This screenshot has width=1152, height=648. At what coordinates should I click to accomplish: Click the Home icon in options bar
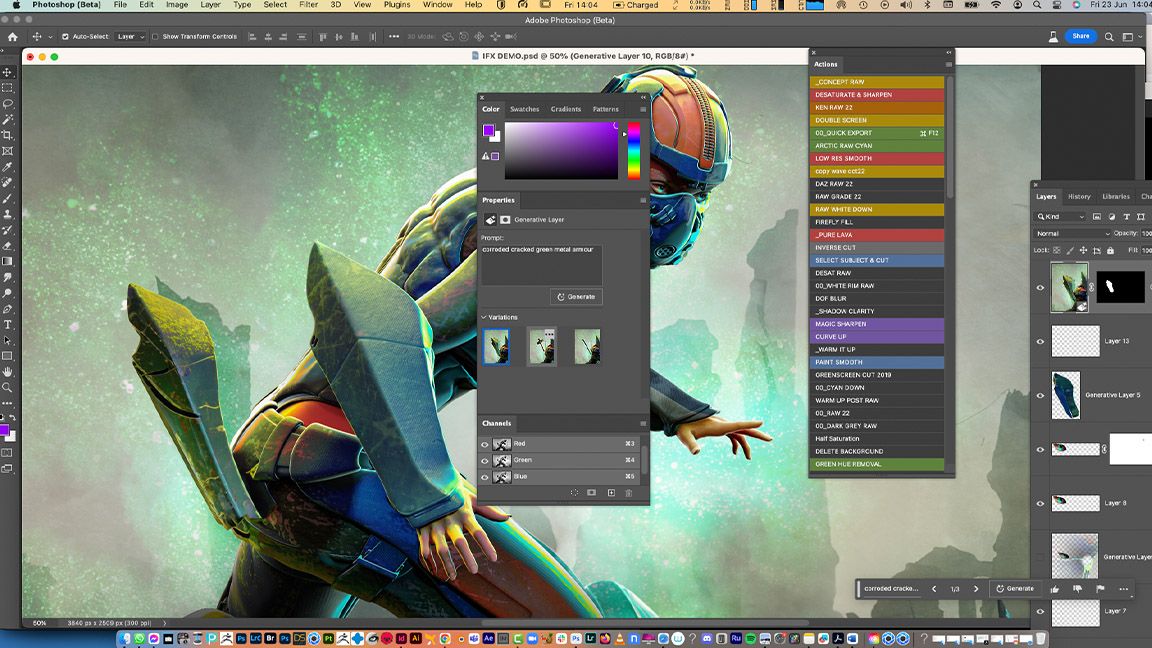point(12,36)
